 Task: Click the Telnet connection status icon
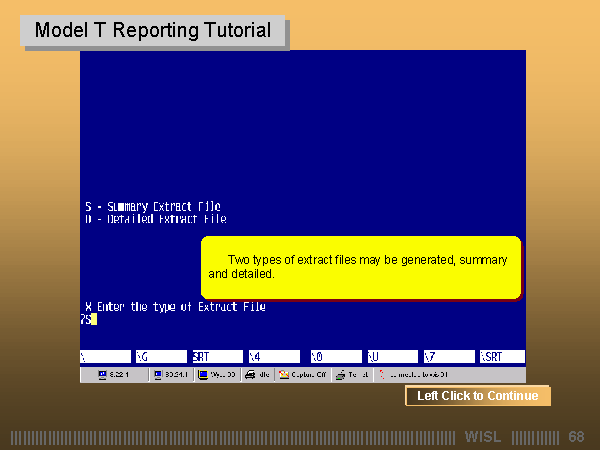point(352,375)
